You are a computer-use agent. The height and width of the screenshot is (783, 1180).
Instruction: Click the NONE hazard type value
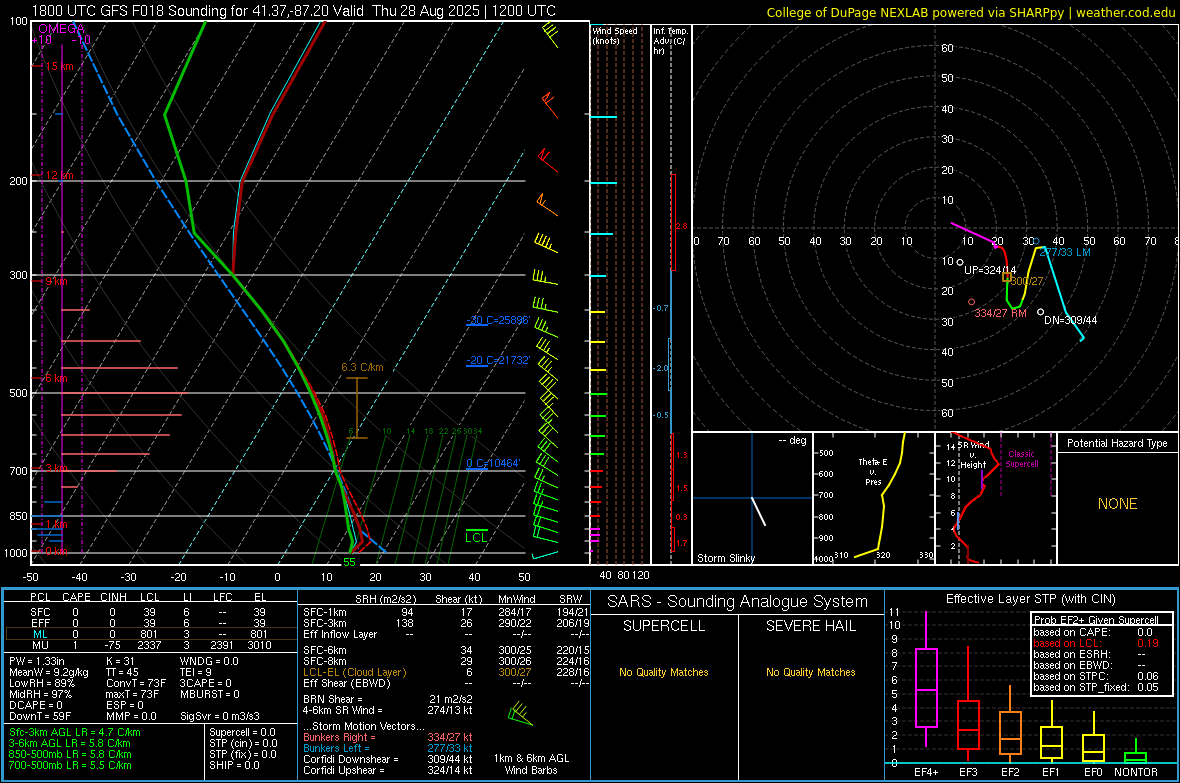click(x=1117, y=504)
